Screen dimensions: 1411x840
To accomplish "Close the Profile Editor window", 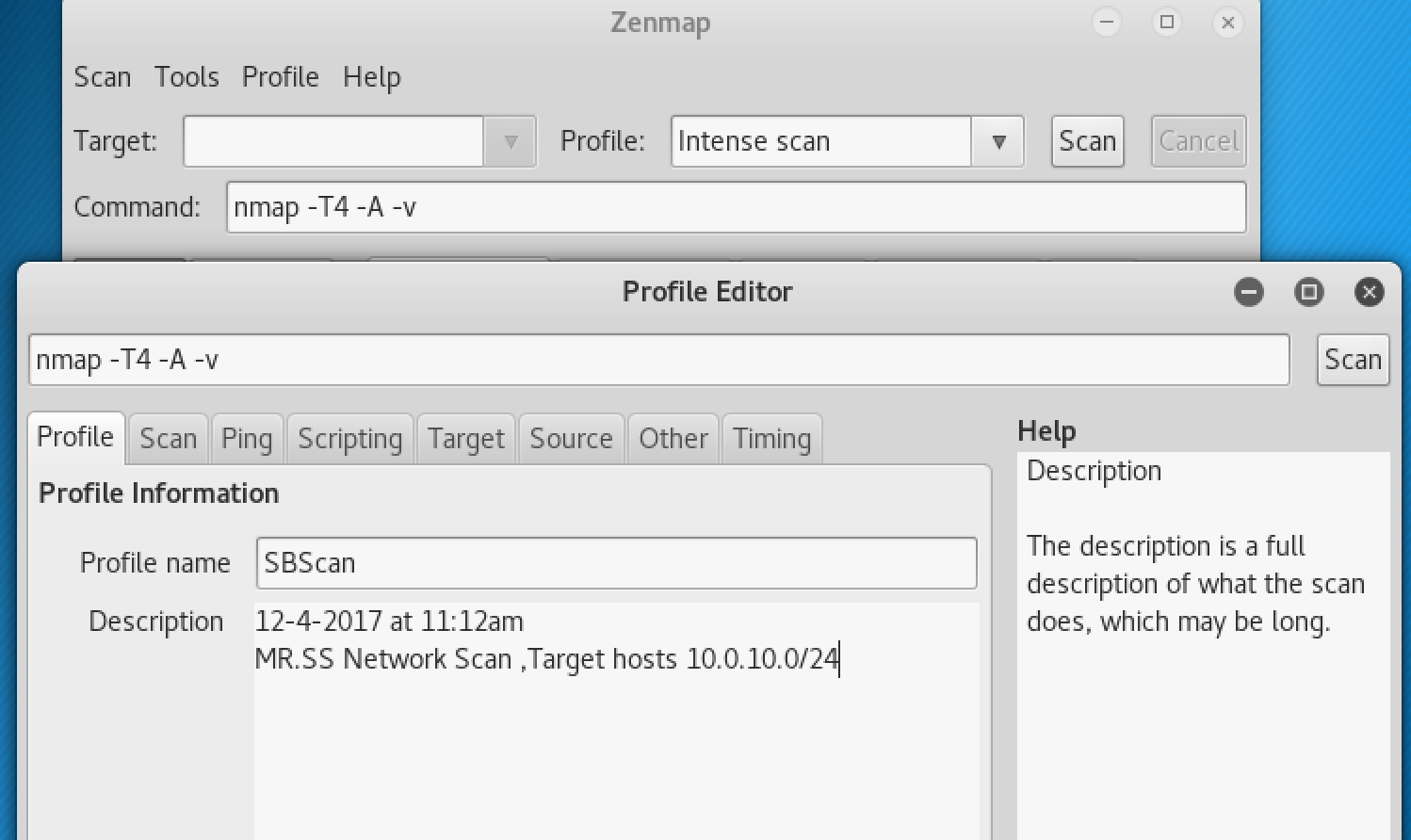I will 1369,292.
